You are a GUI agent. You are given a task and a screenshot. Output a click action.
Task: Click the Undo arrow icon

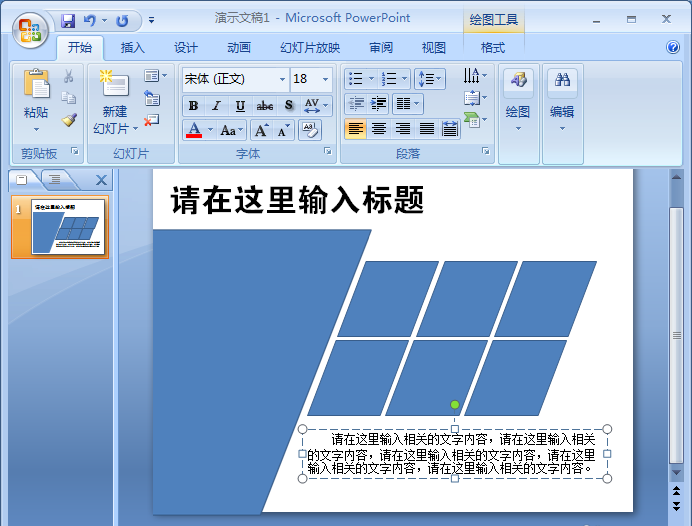[x=90, y=19]
